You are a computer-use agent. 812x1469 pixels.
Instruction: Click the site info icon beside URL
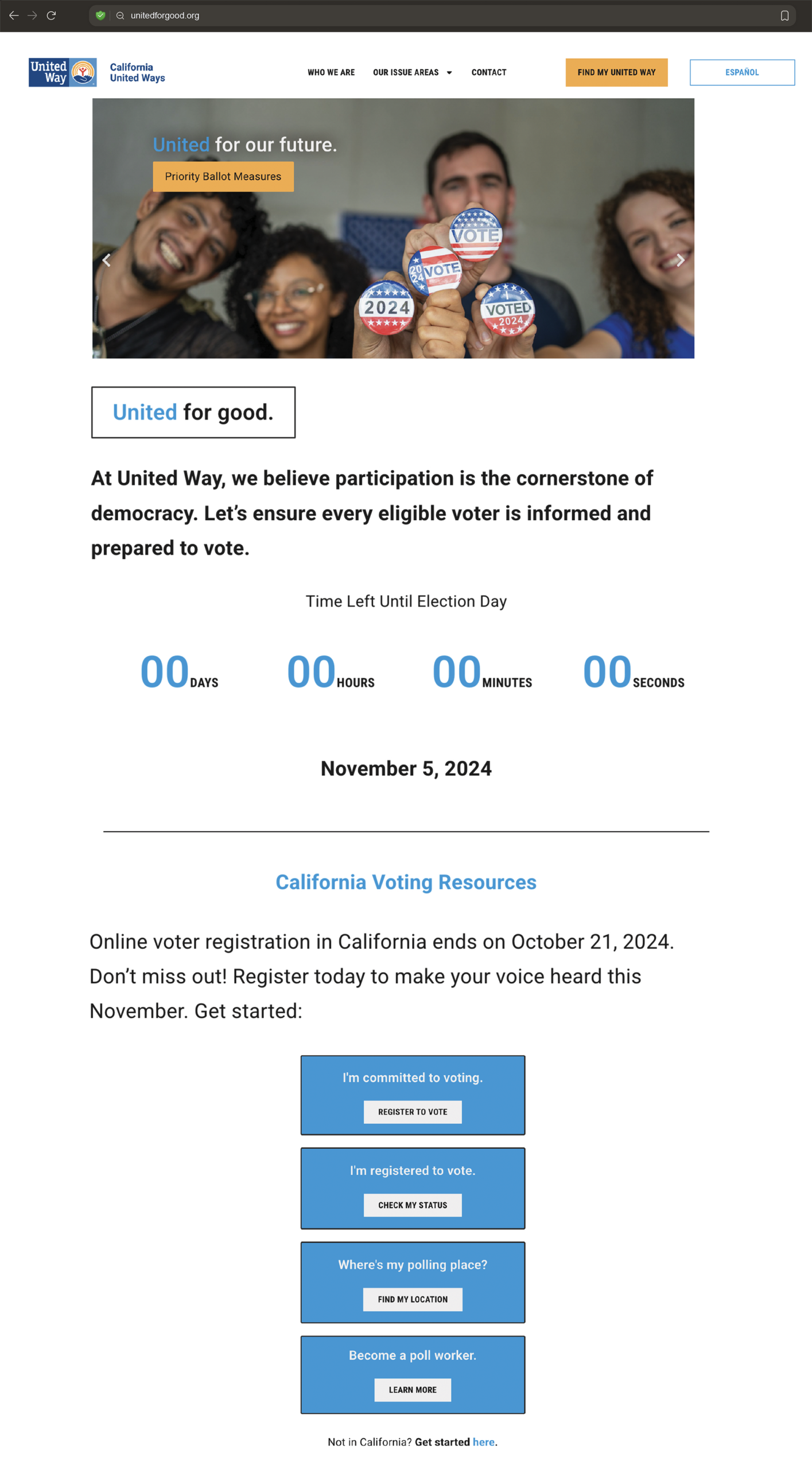tap(120, 15)
